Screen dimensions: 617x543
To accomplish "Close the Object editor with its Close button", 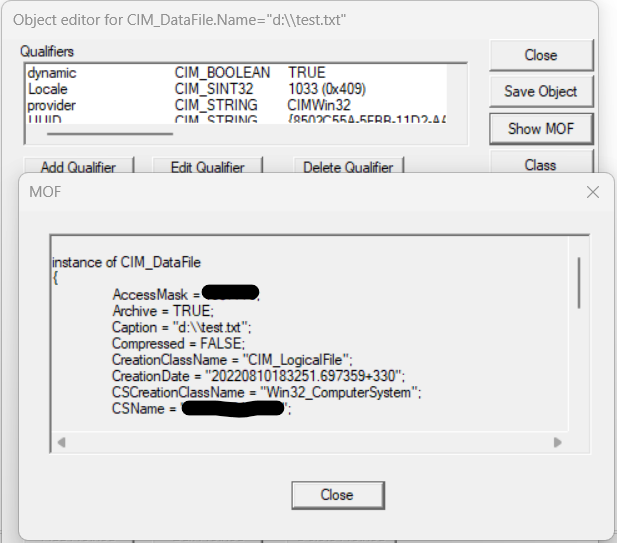I will click(541, 55).
